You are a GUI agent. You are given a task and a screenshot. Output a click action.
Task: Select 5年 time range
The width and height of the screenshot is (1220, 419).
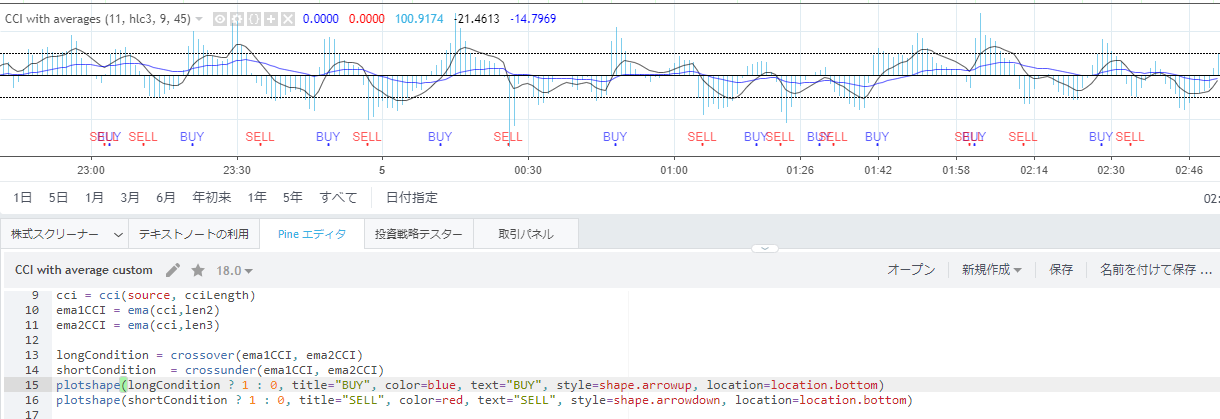tap(293, 198)
